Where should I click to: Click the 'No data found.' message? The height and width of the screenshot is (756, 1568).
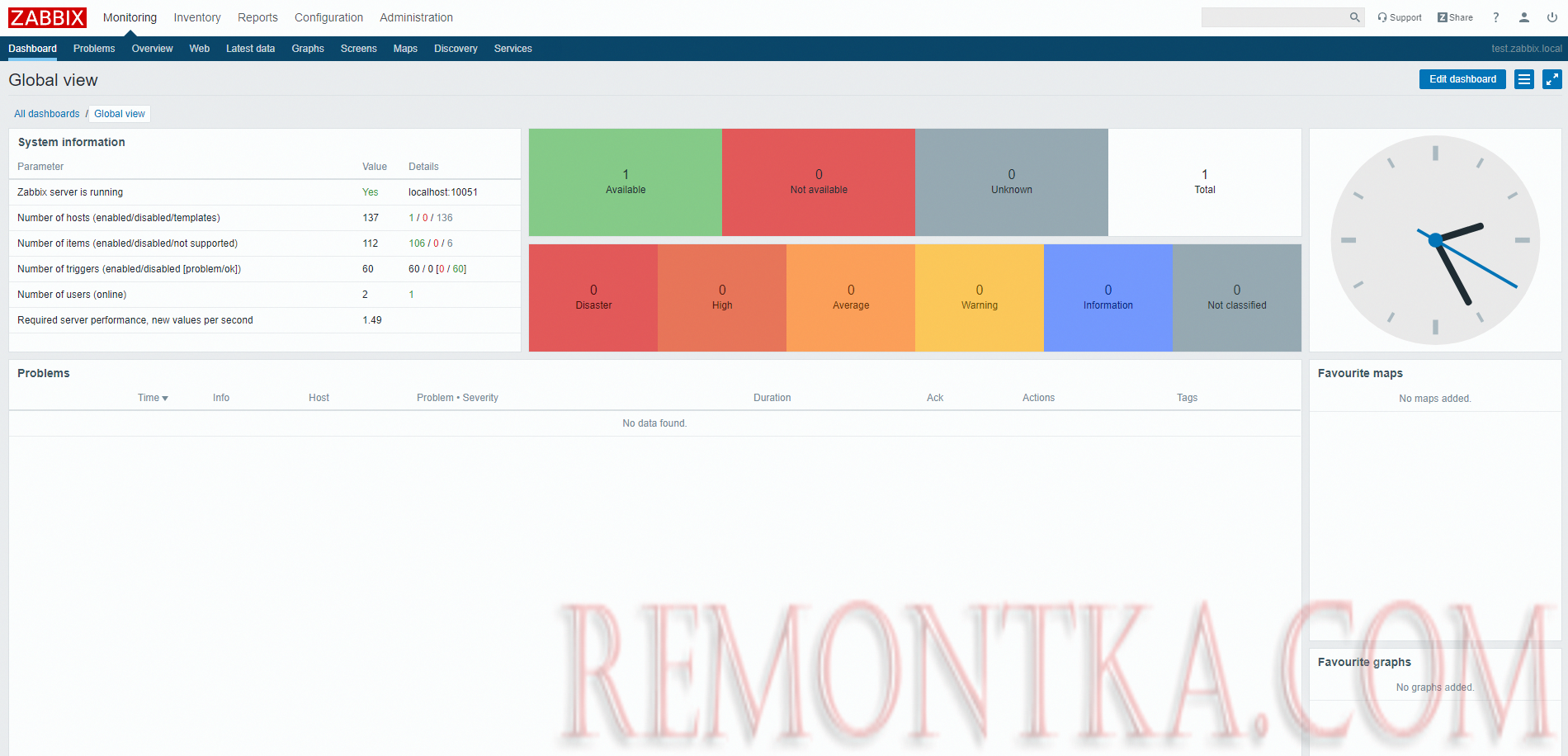click(x=654, y=423)
